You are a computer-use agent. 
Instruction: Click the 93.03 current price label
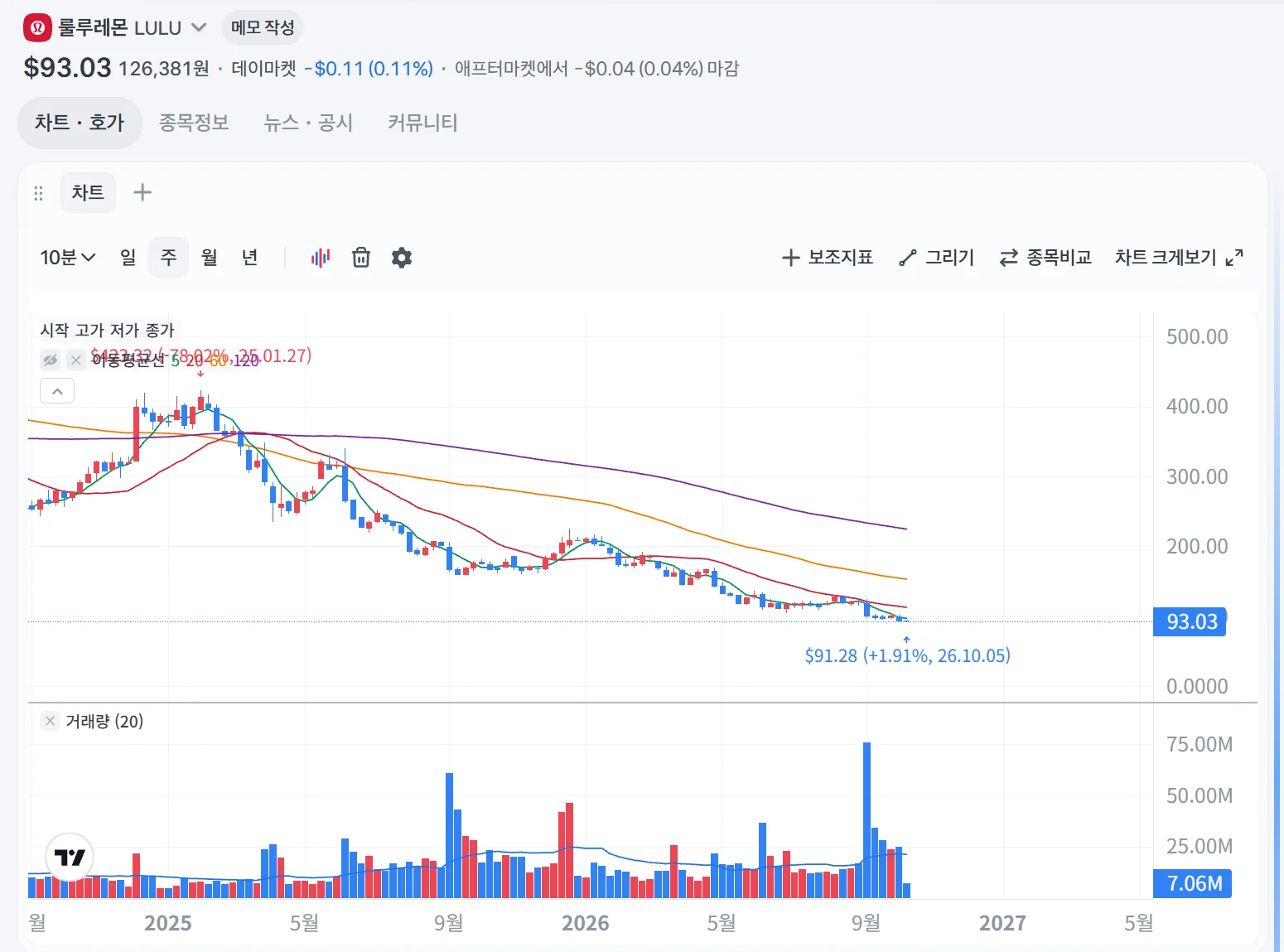(1190, 621)
